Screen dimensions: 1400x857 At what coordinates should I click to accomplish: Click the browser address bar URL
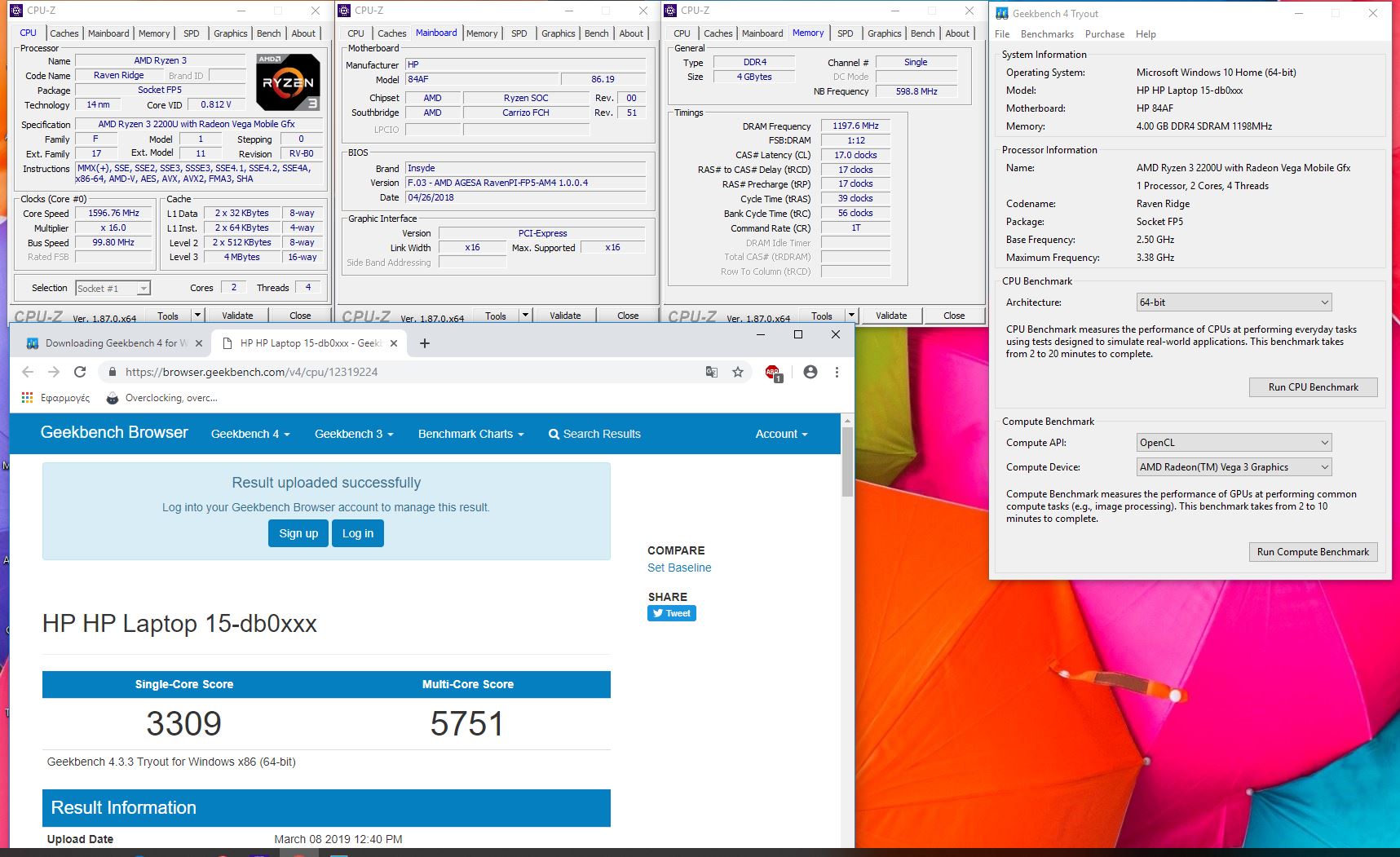tap(251, 372)
